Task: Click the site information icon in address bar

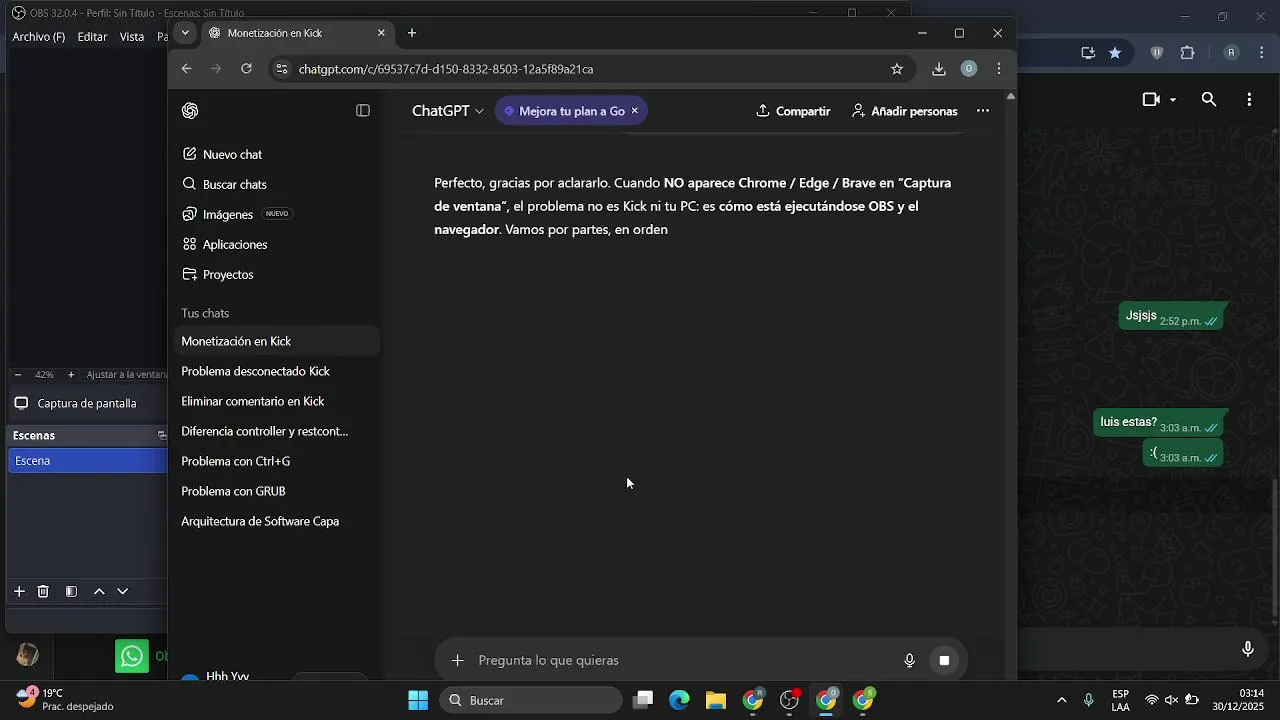Action: click(281, 69)
